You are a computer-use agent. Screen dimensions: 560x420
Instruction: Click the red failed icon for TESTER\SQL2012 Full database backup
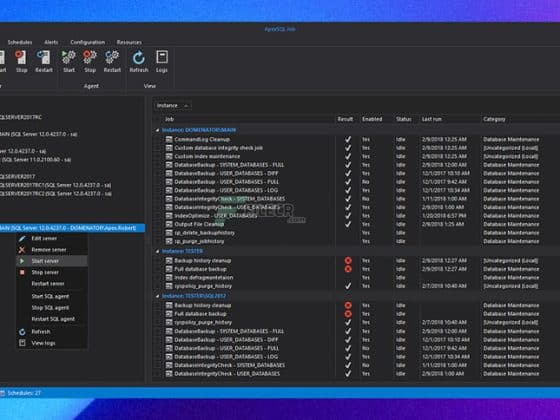(348, 314)
